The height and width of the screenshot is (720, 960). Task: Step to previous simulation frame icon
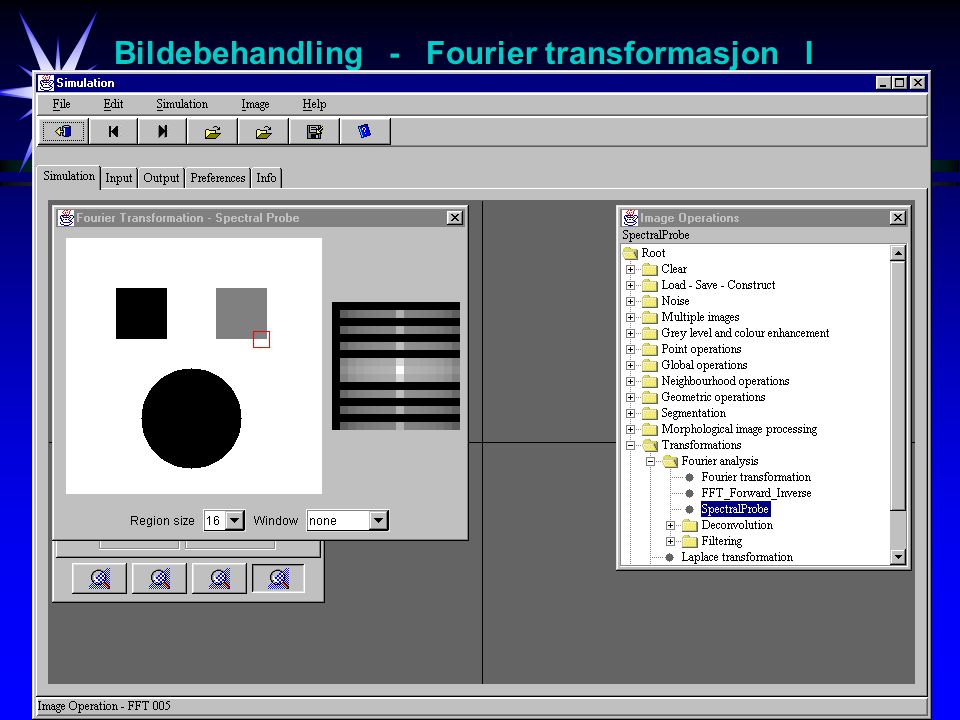pos(113,132)
